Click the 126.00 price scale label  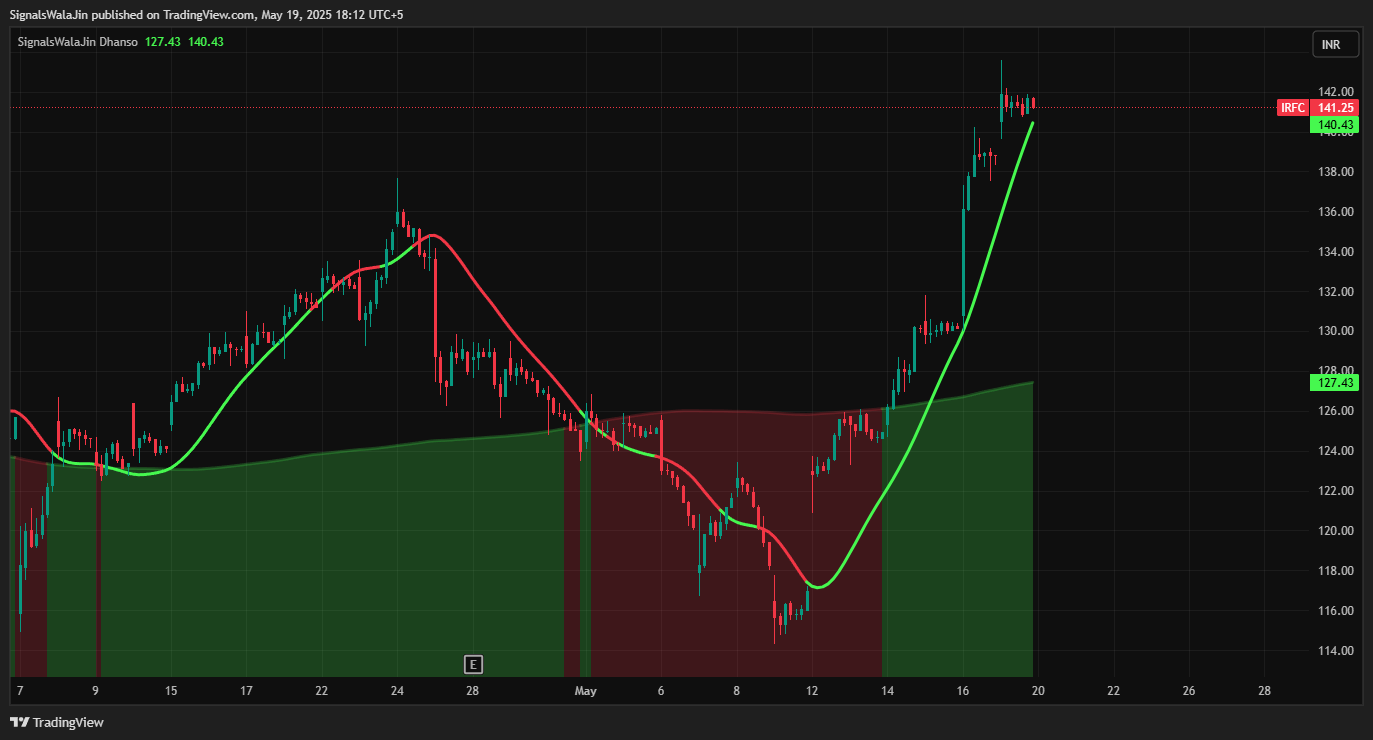(1335, 411)
